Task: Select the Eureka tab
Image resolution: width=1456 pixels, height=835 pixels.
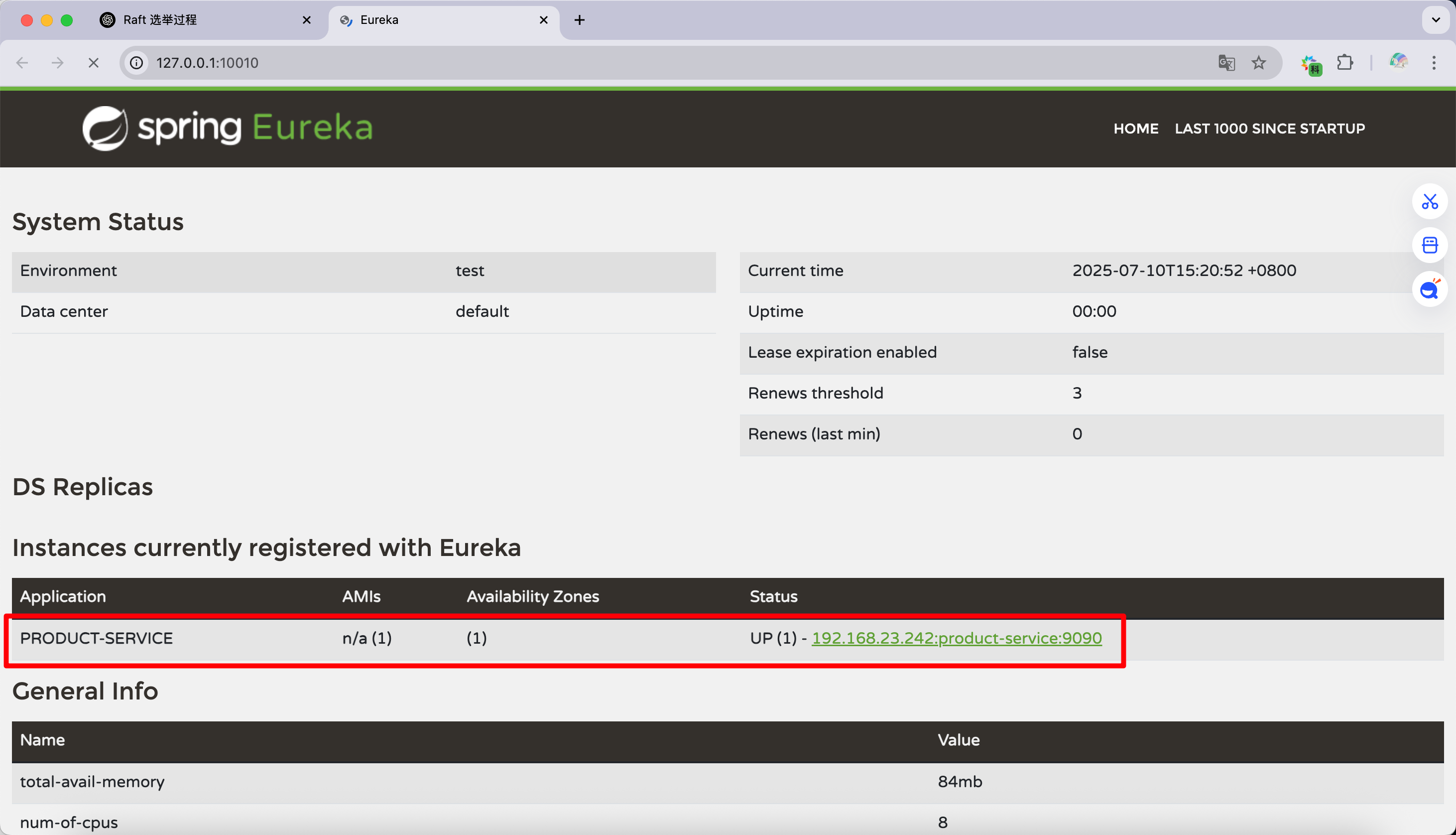Action: 444,20
